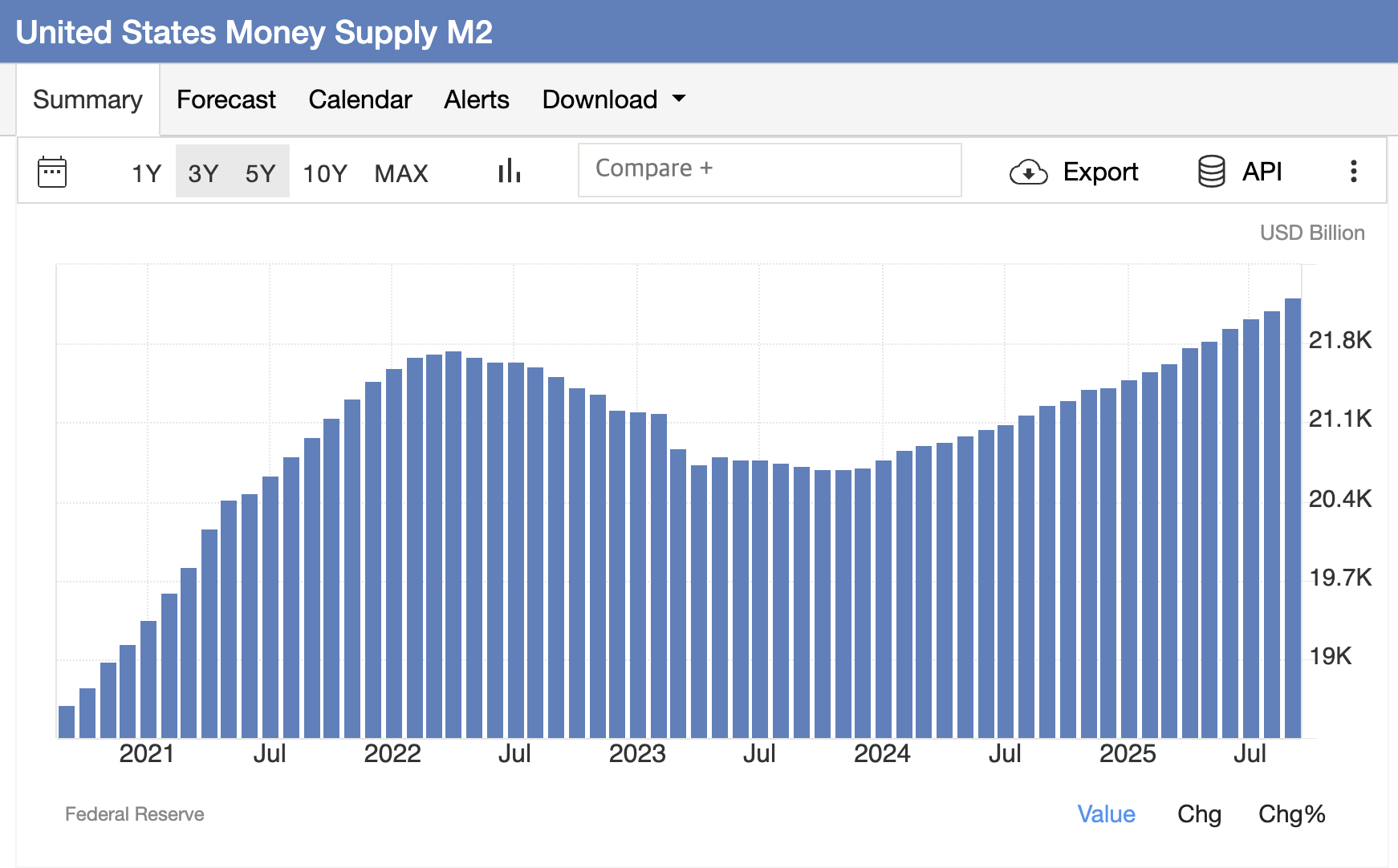Set chart range to 10Y

pyautogui.click(x=324, y=173)
